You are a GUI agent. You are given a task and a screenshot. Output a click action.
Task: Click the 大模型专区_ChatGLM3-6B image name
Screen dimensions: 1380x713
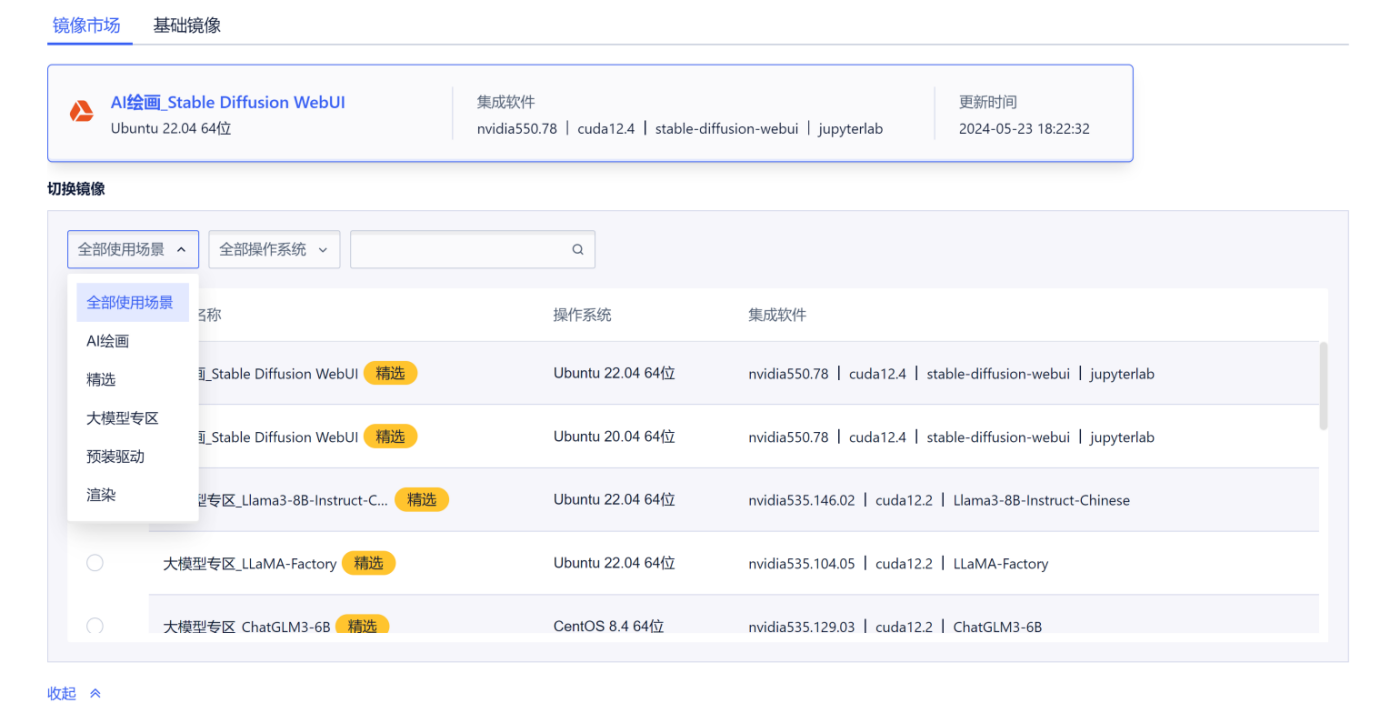point(247,627)
